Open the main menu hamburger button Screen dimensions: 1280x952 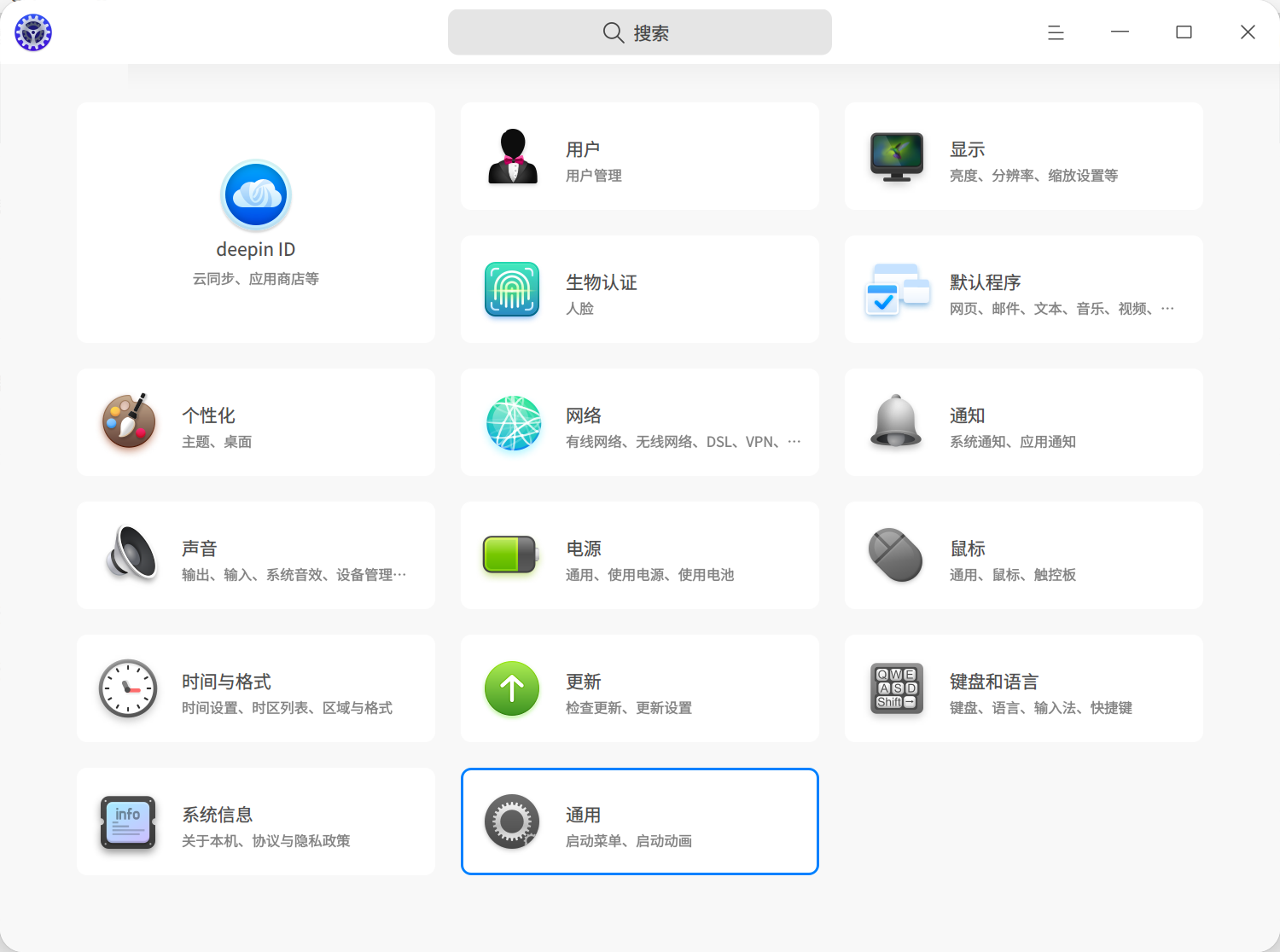click(1056, 32)
